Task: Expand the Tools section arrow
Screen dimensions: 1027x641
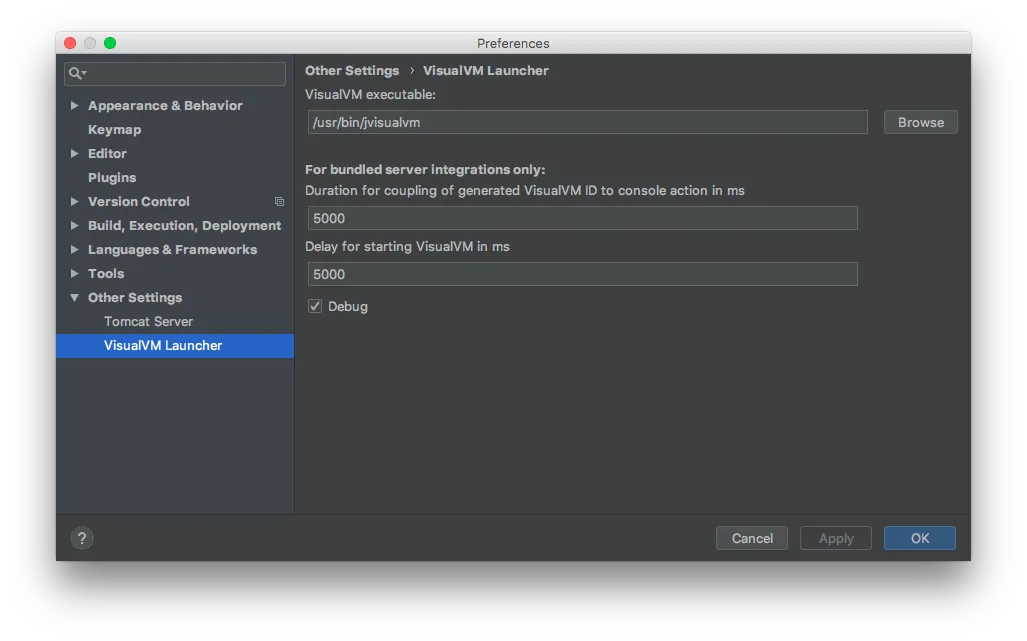Action: [75, 274]
